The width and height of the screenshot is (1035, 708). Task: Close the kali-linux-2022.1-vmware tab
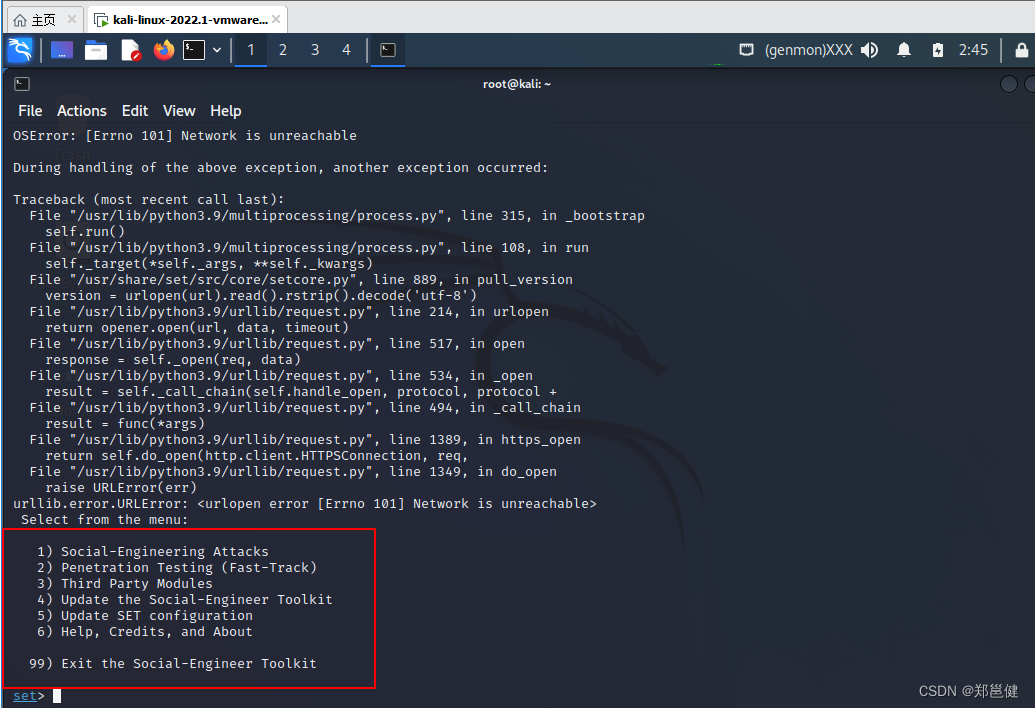click(276, 19)
